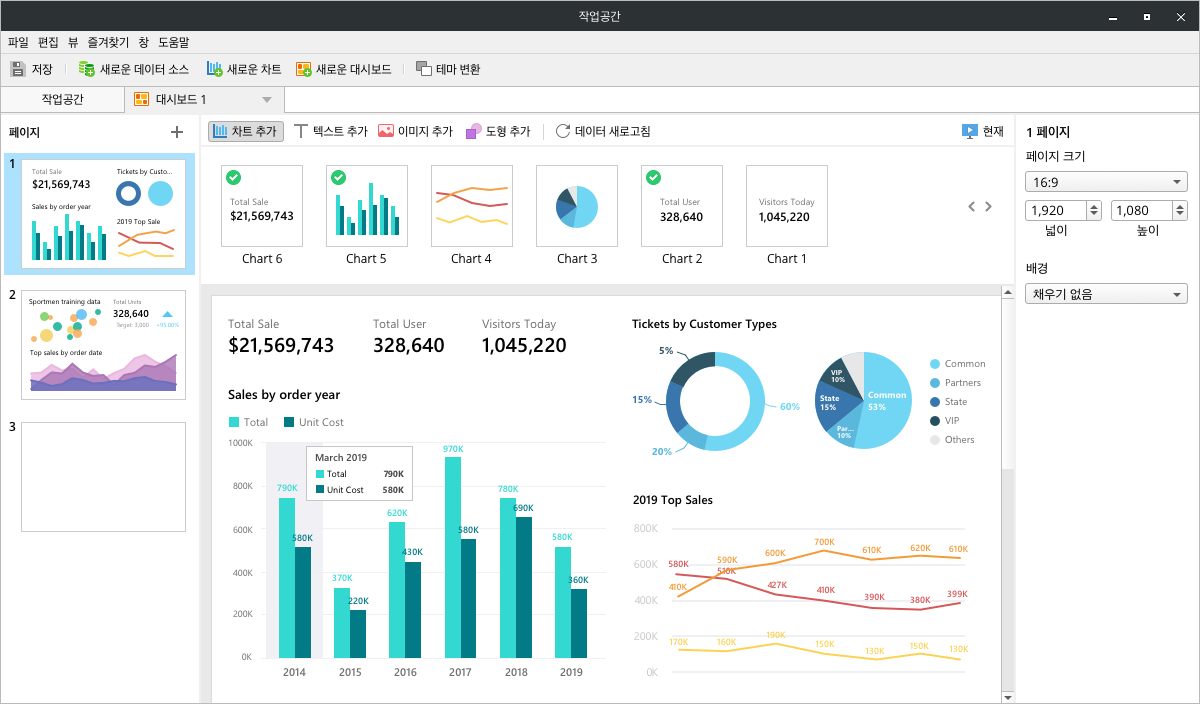Screen dimensions: 1200x704
Task: Expand the 대시보드 1 tab dropdown arrow
Action: [265, 99]
